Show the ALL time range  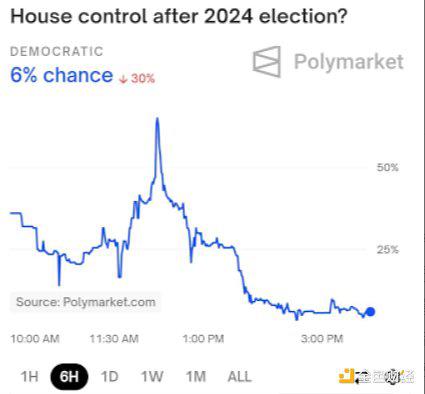click(239, 377)
